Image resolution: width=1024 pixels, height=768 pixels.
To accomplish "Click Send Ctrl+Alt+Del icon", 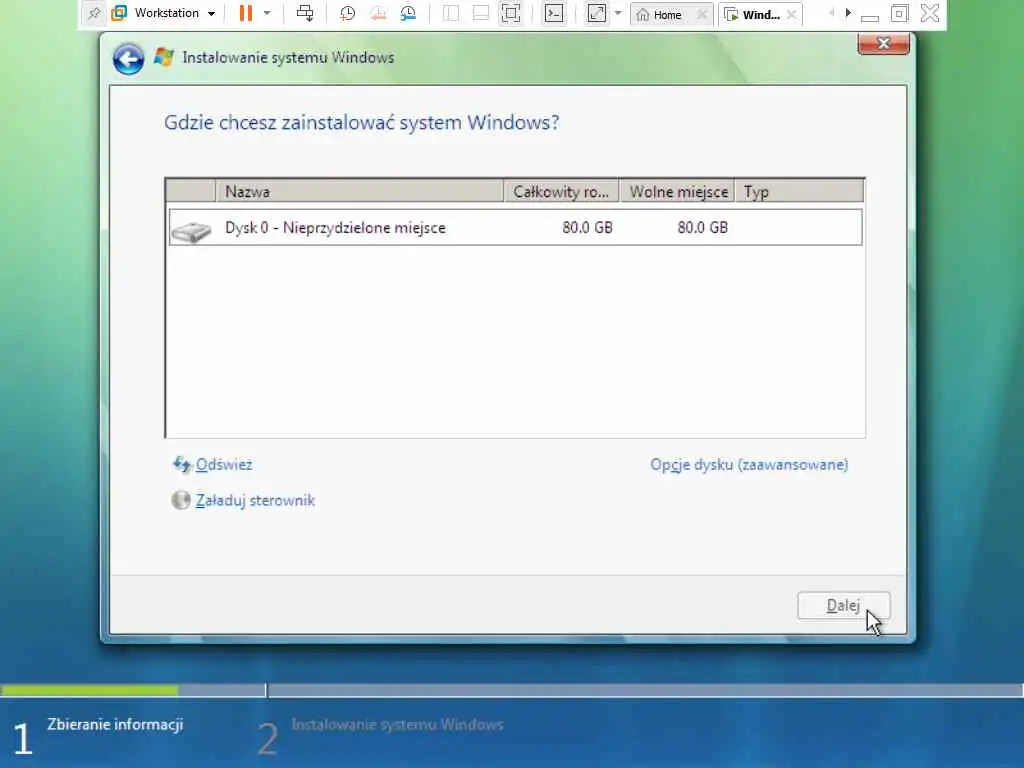I will (305, 13).
